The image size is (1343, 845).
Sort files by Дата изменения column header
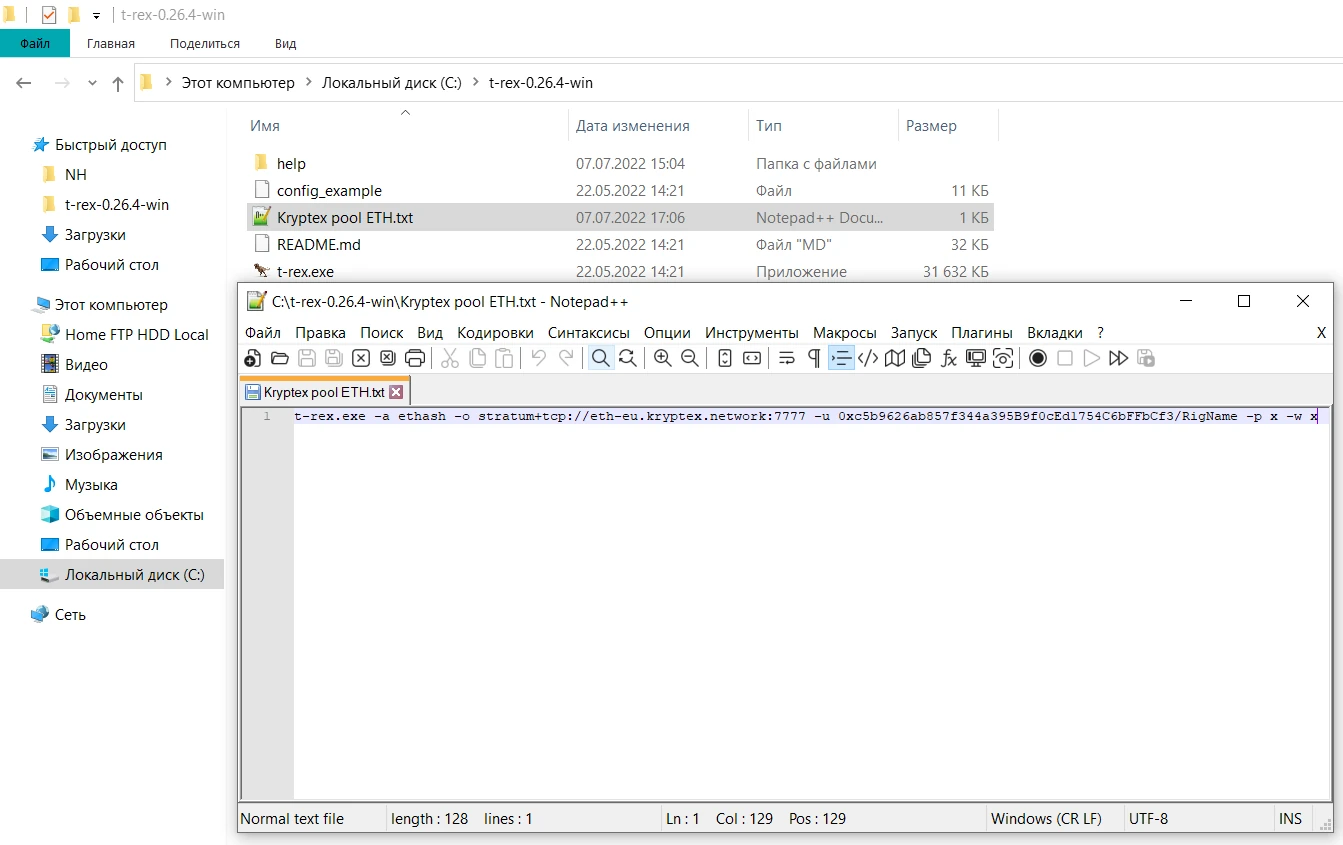click(x=632, y=126)
